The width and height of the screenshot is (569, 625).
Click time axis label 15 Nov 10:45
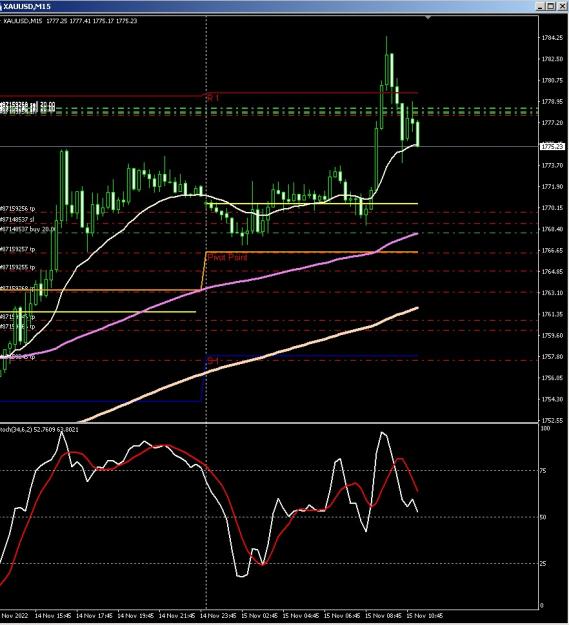[425, 616]
